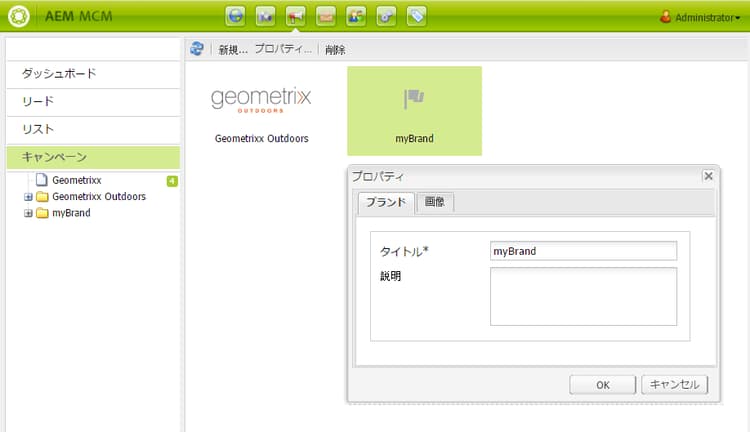The width and height of the screenshot is (750, 432).
Task: Expand the Geometrixx Outdoors tree node
Action: coord(28,197)
